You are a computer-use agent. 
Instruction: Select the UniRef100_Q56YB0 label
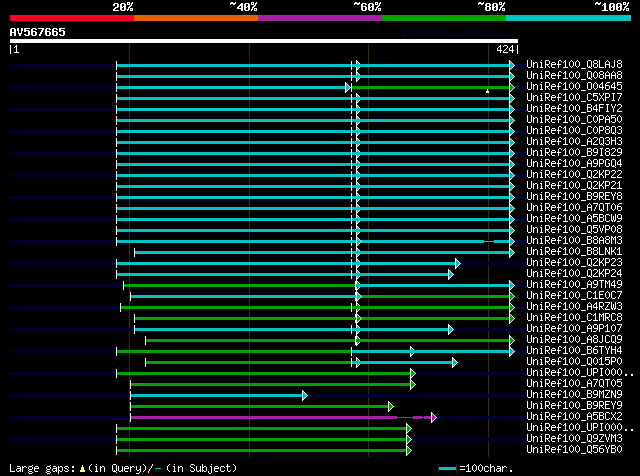click(574, 450)
